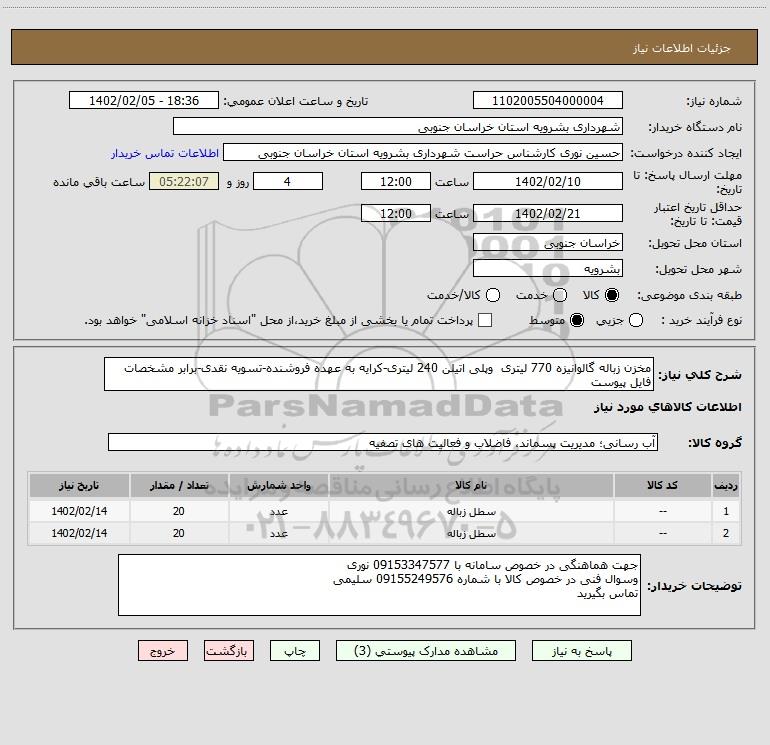The width and height of the screenshot is (770, 745).
Task: Click سطل زباله in row 2
Action: pyautogui.click(x=471, y=533)
